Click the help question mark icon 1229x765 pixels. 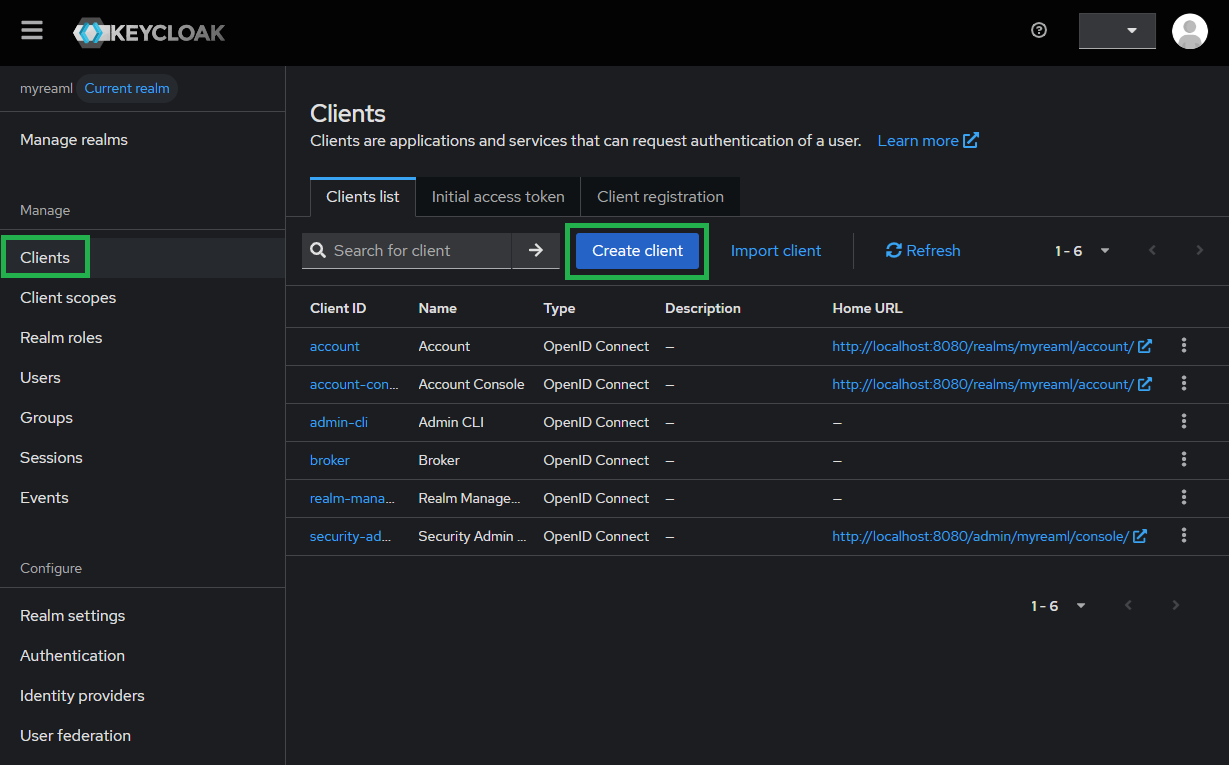click(x=1039, y=31)
